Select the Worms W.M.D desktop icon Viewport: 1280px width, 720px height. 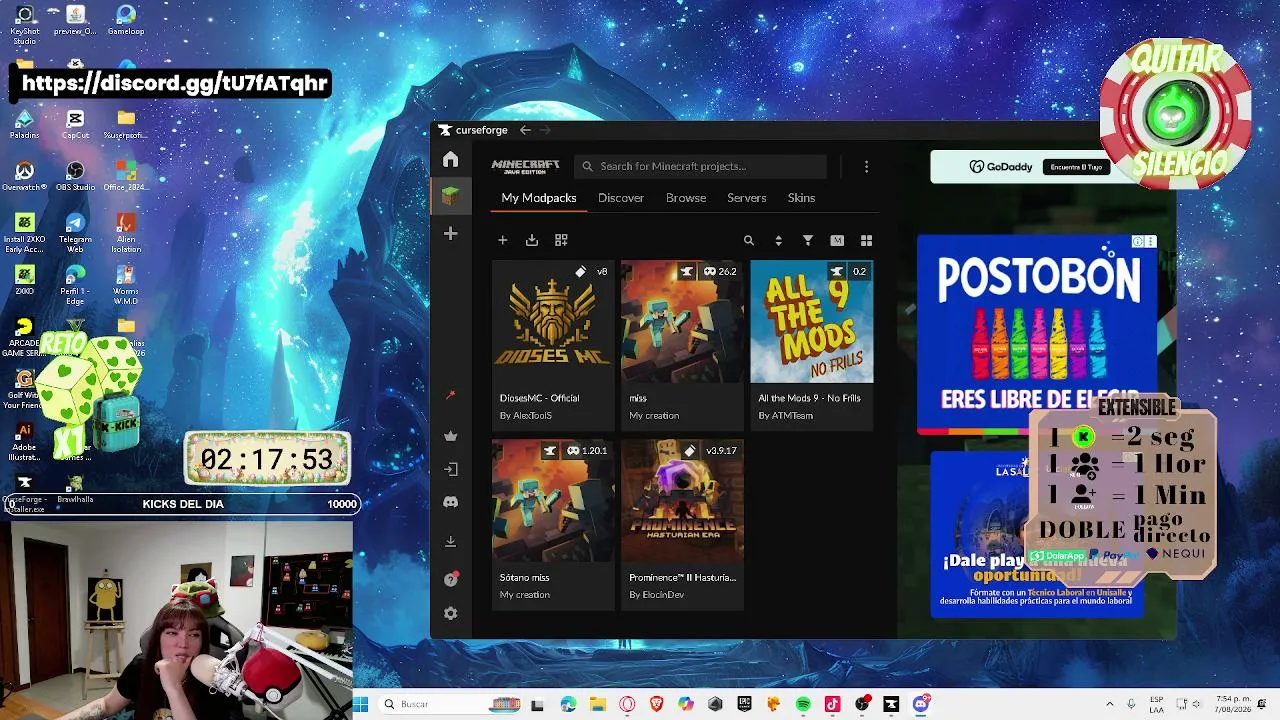[125, 285]
